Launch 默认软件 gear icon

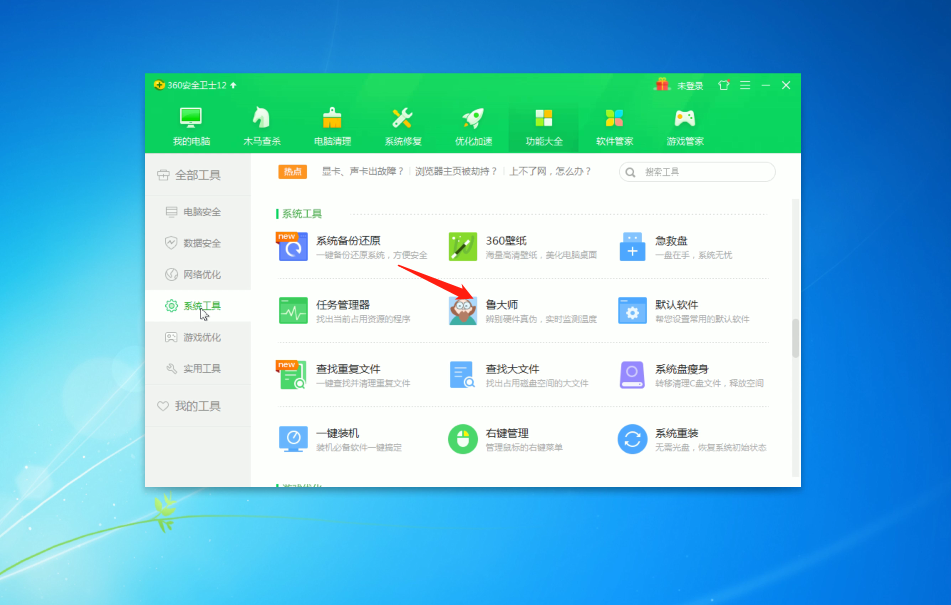tap(632, 311)
